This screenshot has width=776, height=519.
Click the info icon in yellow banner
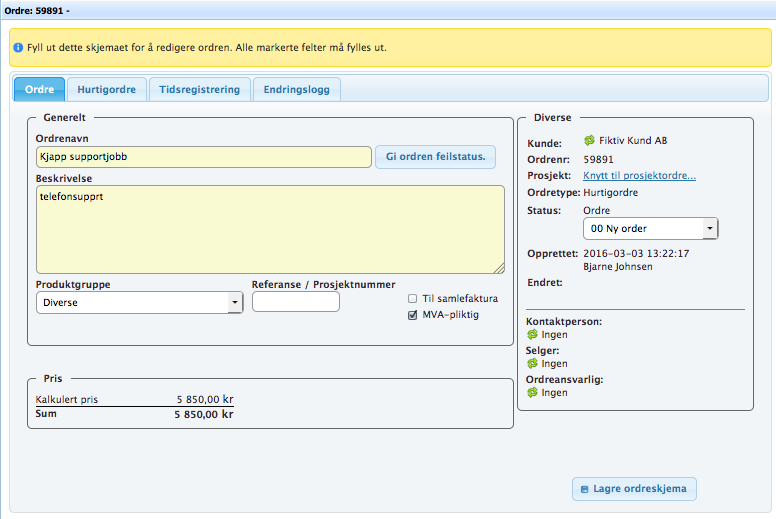coord(18,47)
